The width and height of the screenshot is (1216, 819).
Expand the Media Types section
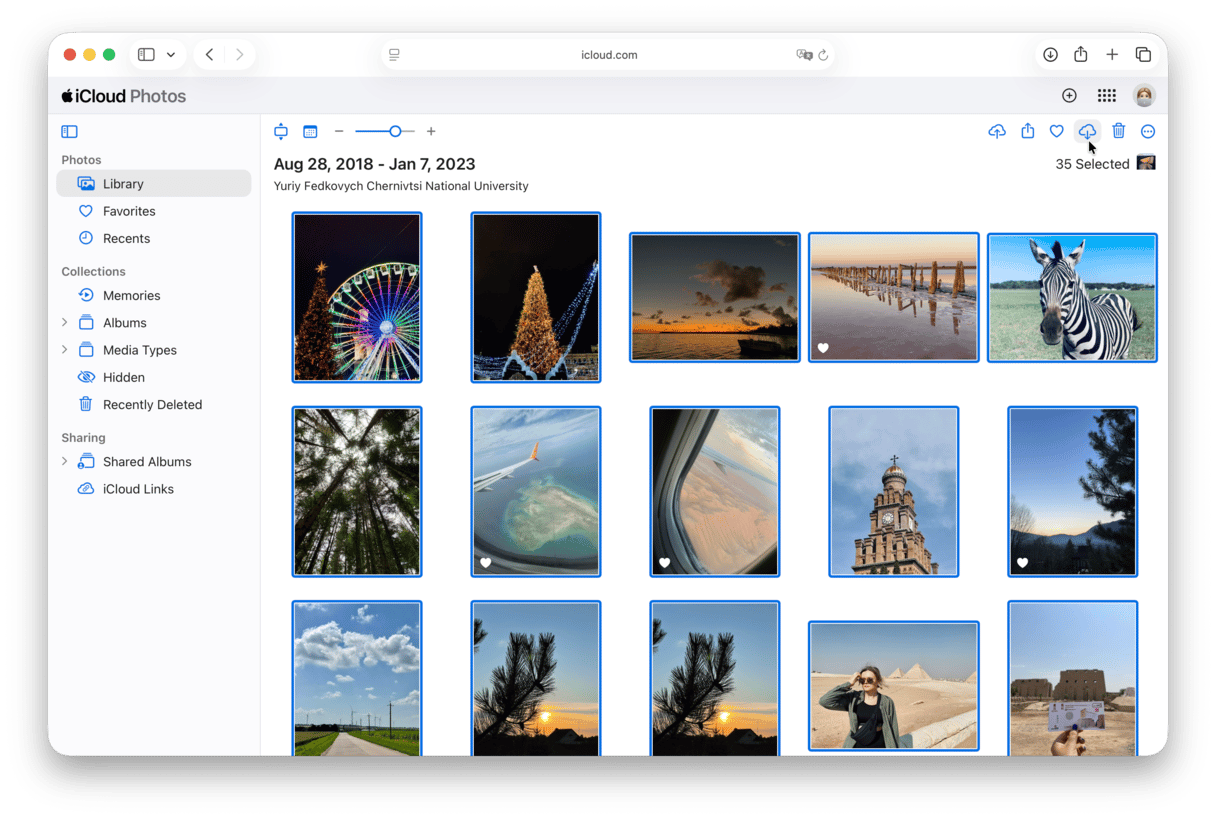(65, 350)
